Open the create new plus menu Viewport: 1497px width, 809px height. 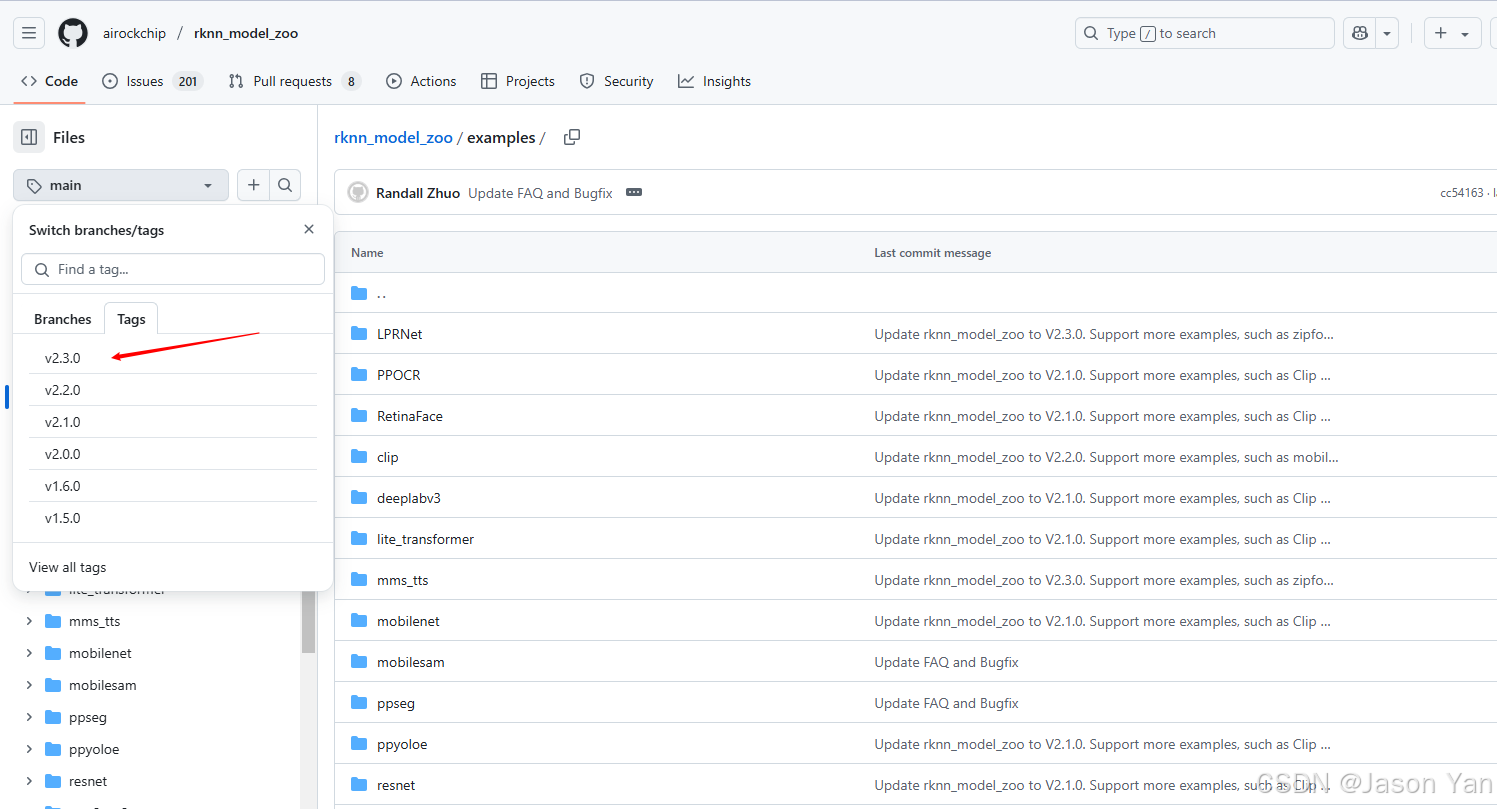pos(1452,33)
